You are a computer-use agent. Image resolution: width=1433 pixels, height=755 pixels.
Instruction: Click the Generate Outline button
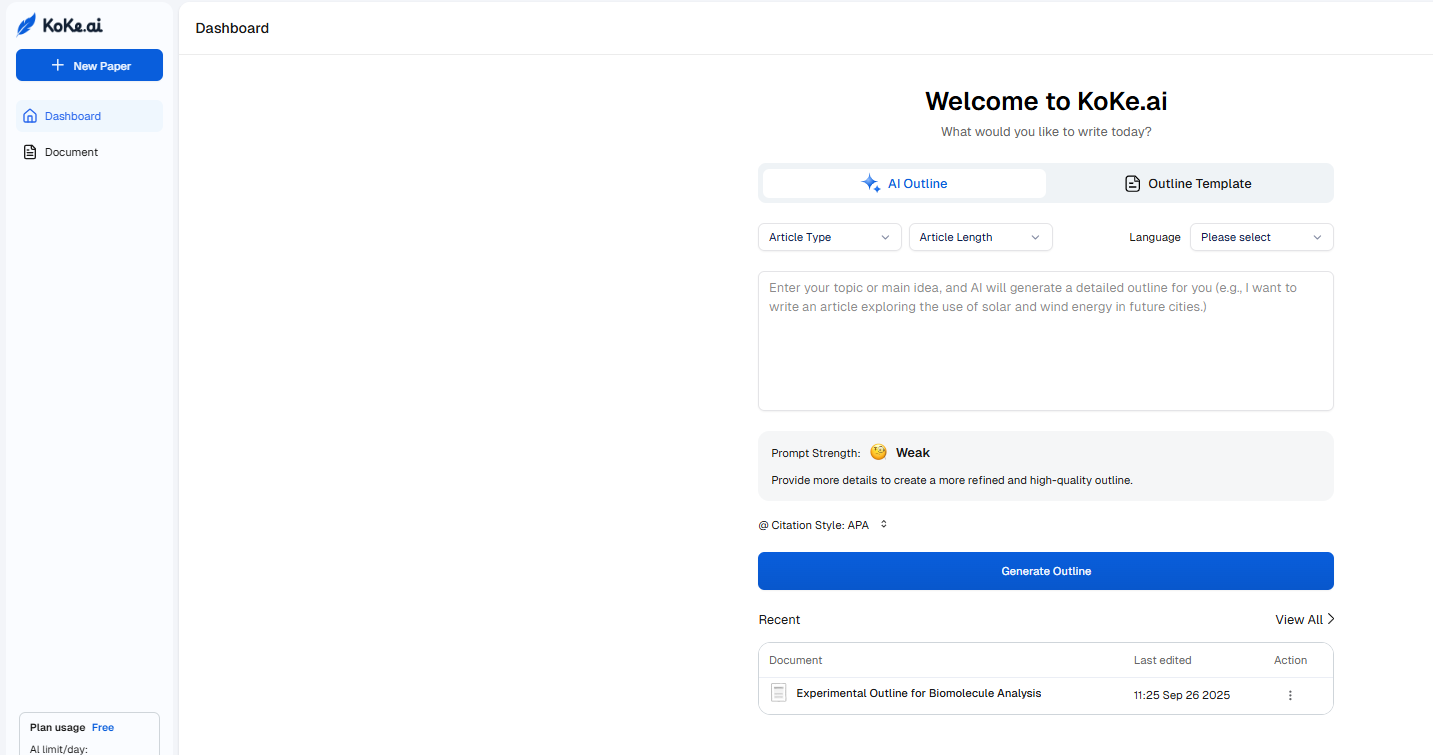(x=1046, y=571)
